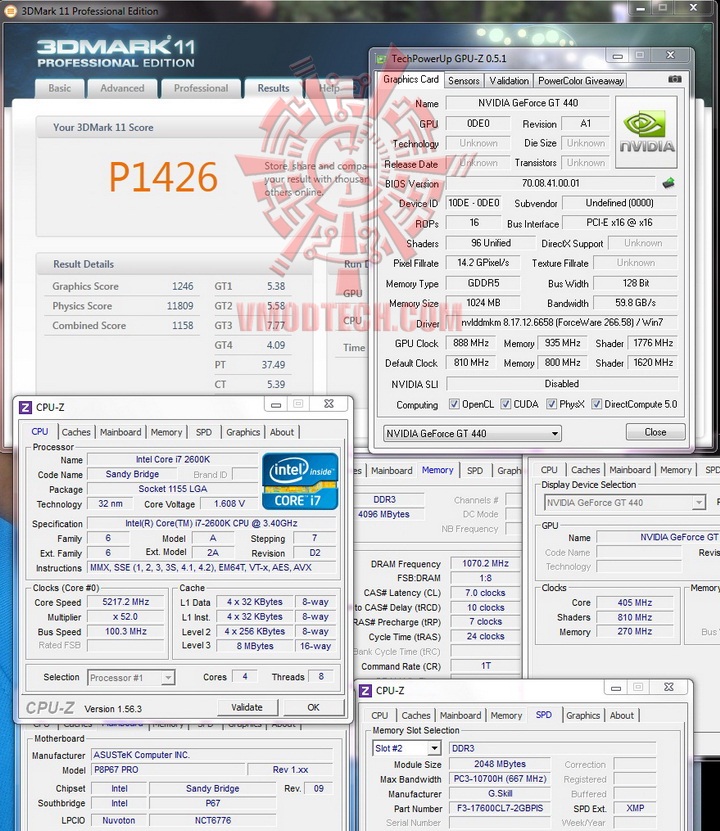Click the Validate button in CPU-Z

click(x=247, y=707)
